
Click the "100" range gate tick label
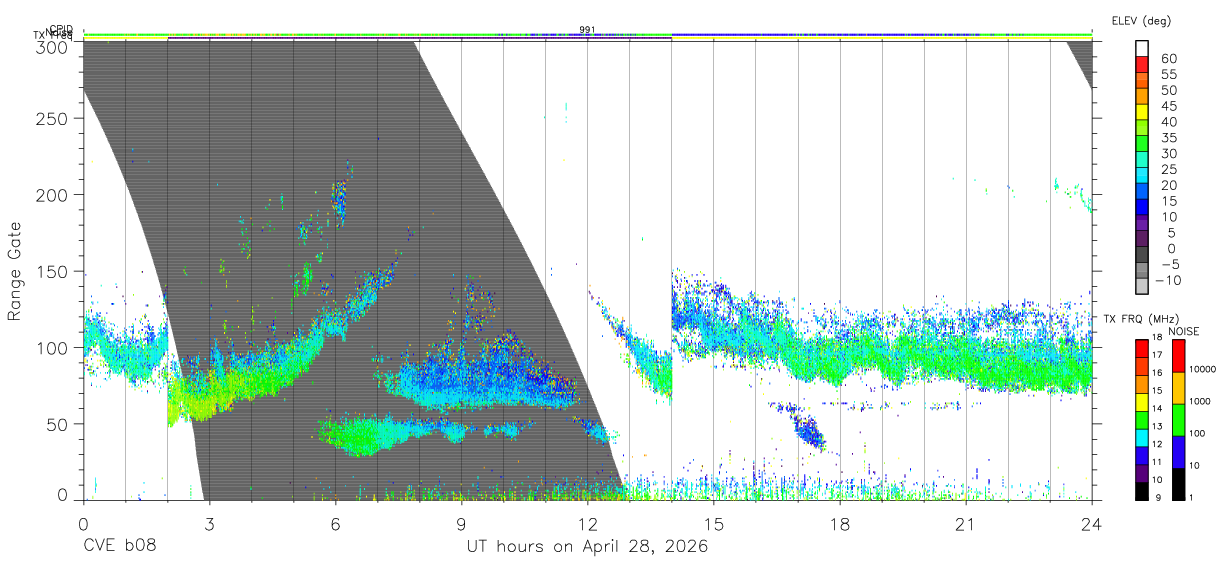click(54, 348)
